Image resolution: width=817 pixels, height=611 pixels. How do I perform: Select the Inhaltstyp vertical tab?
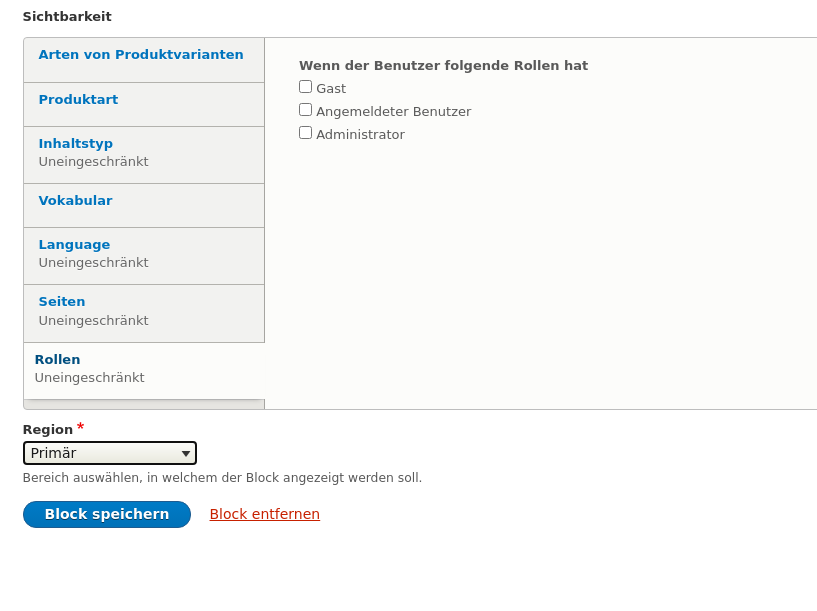tap(76, 144)
